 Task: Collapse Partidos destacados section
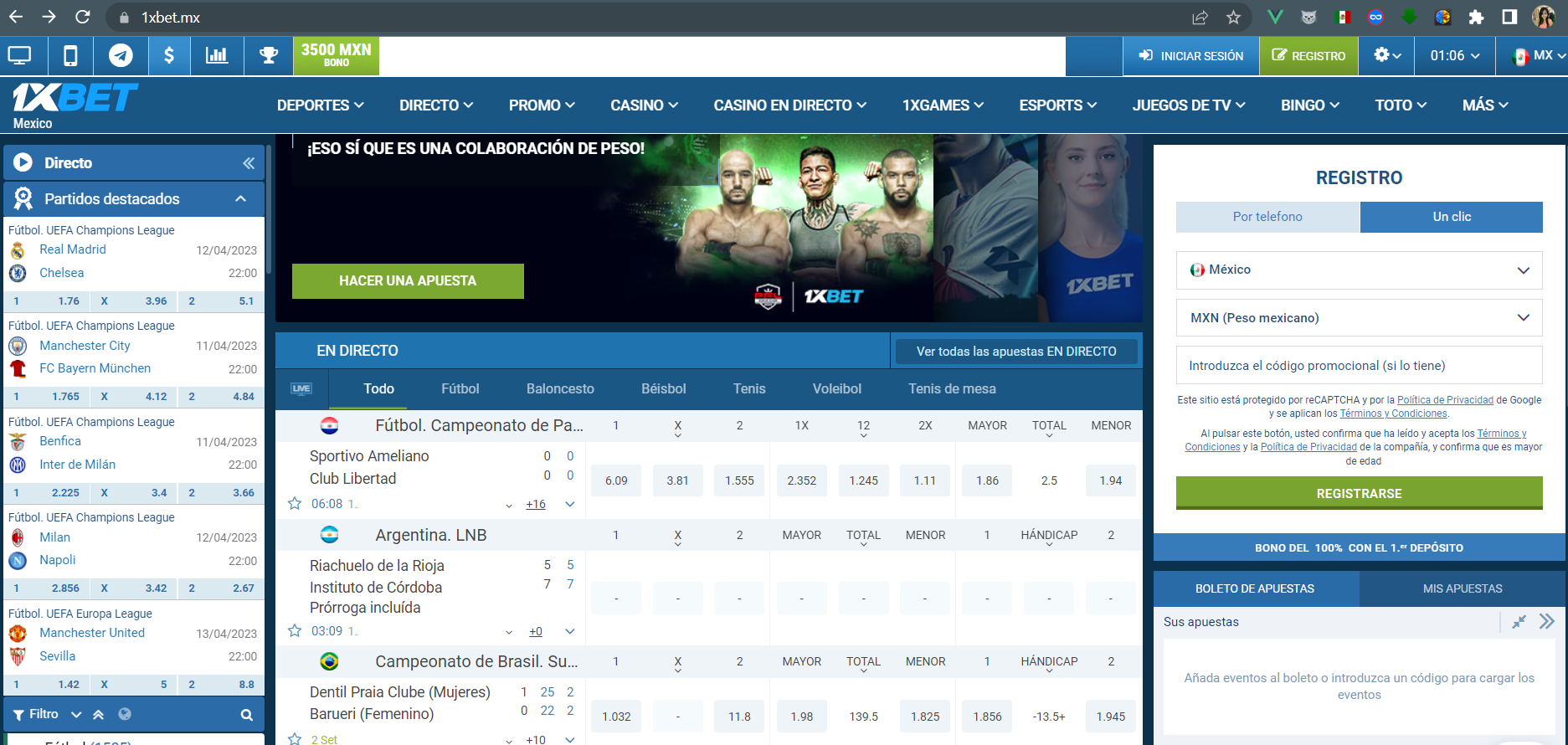(x=240, y=198)
